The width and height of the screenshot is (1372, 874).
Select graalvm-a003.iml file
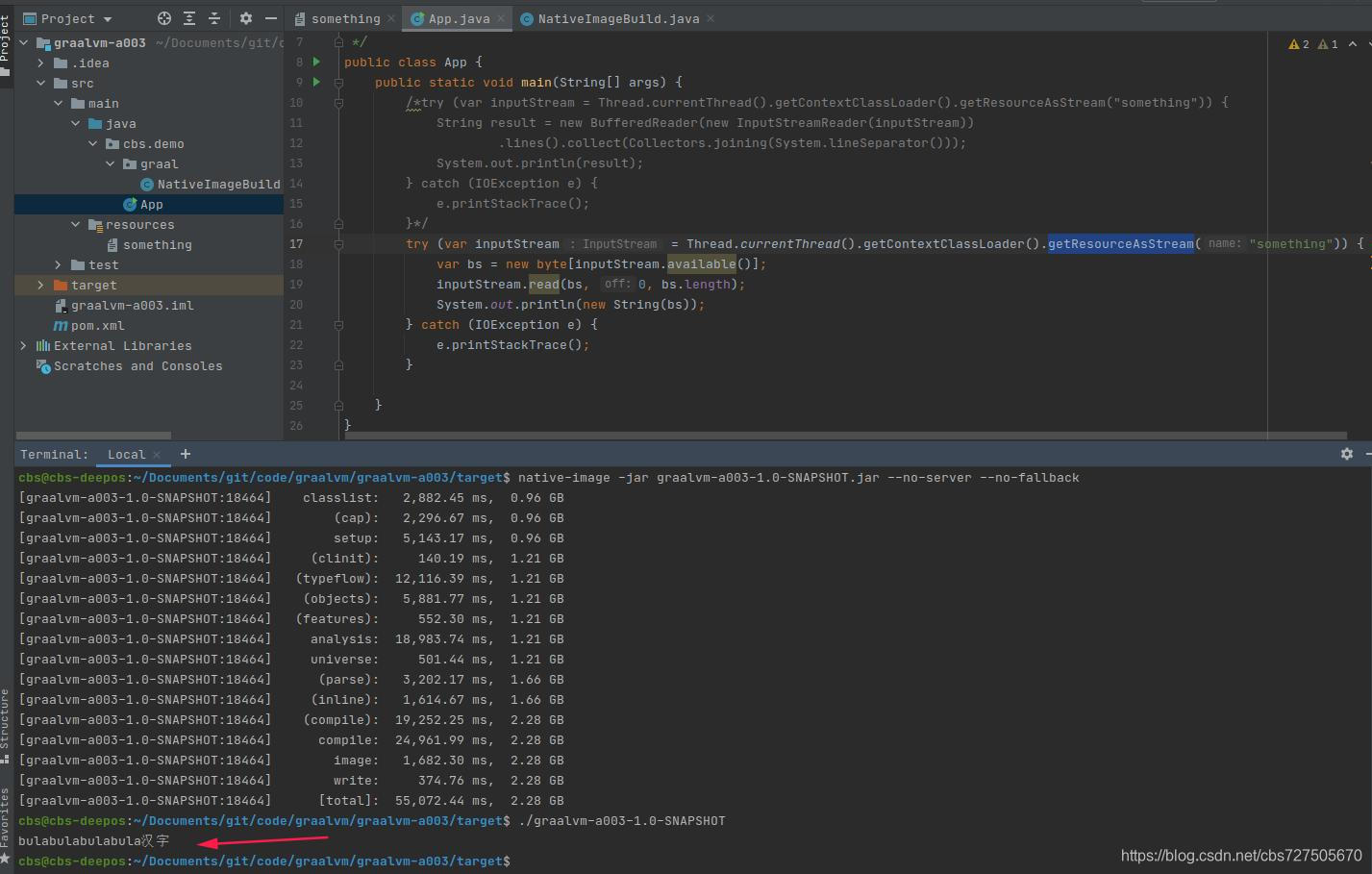[x=124, y=305]
